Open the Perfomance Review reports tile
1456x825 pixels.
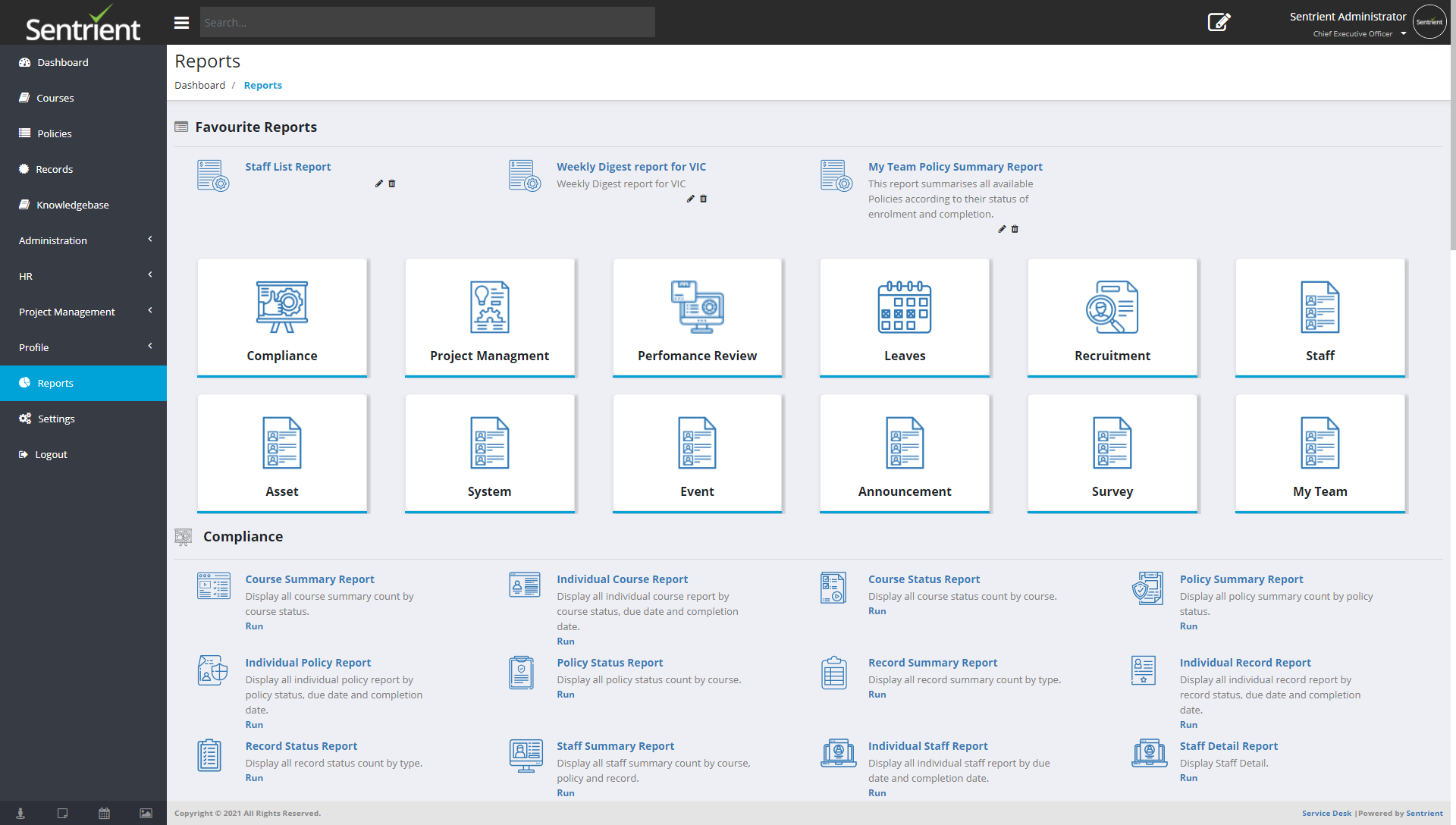[x=697, y=317]
